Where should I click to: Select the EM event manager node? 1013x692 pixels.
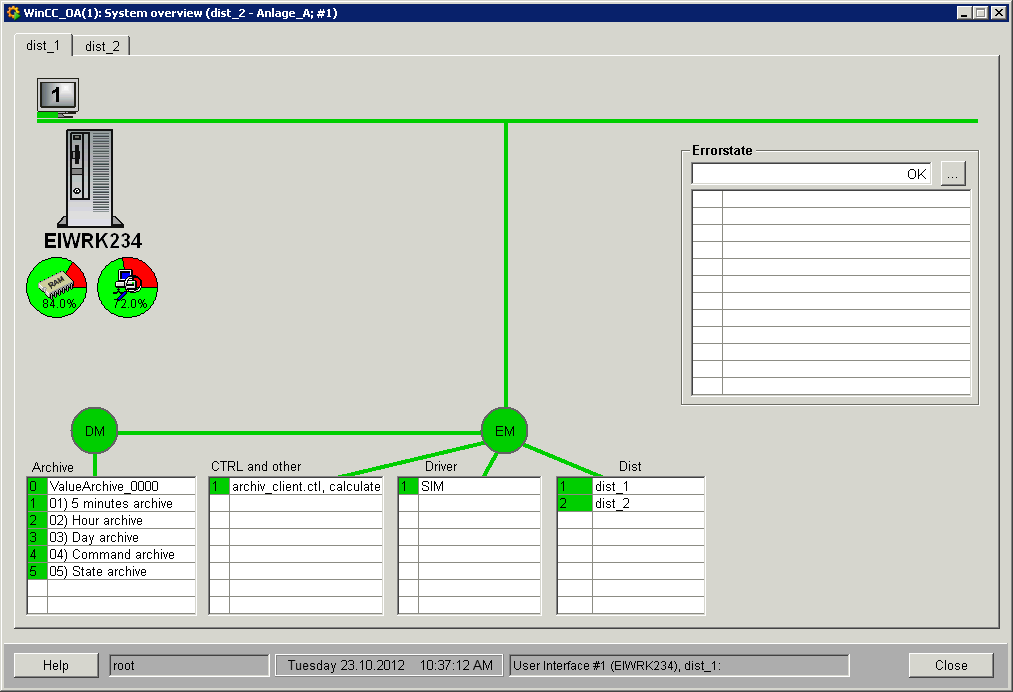coord(504,431)
